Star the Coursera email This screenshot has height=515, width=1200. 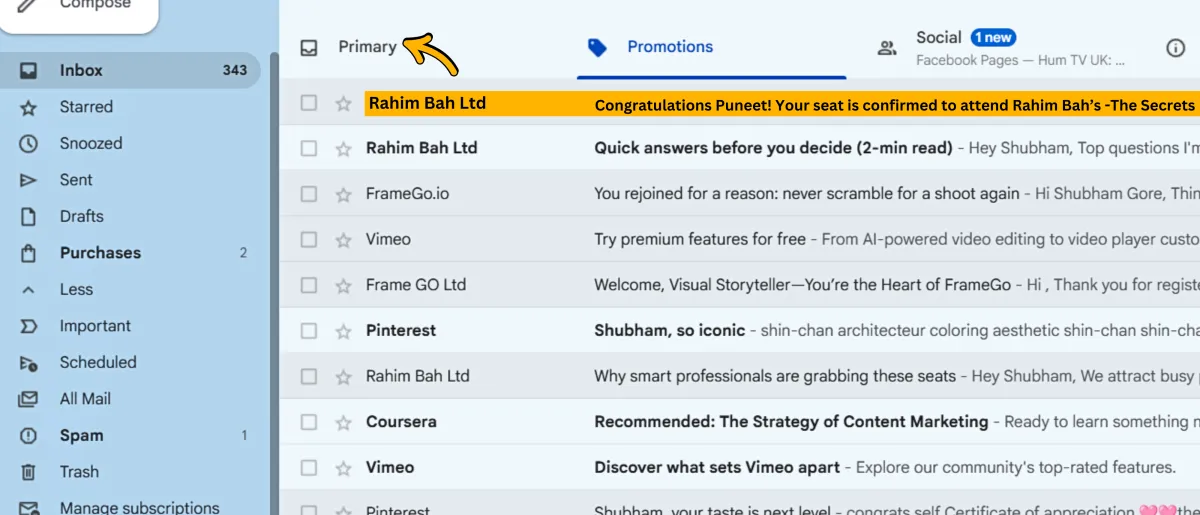[343, 422]
